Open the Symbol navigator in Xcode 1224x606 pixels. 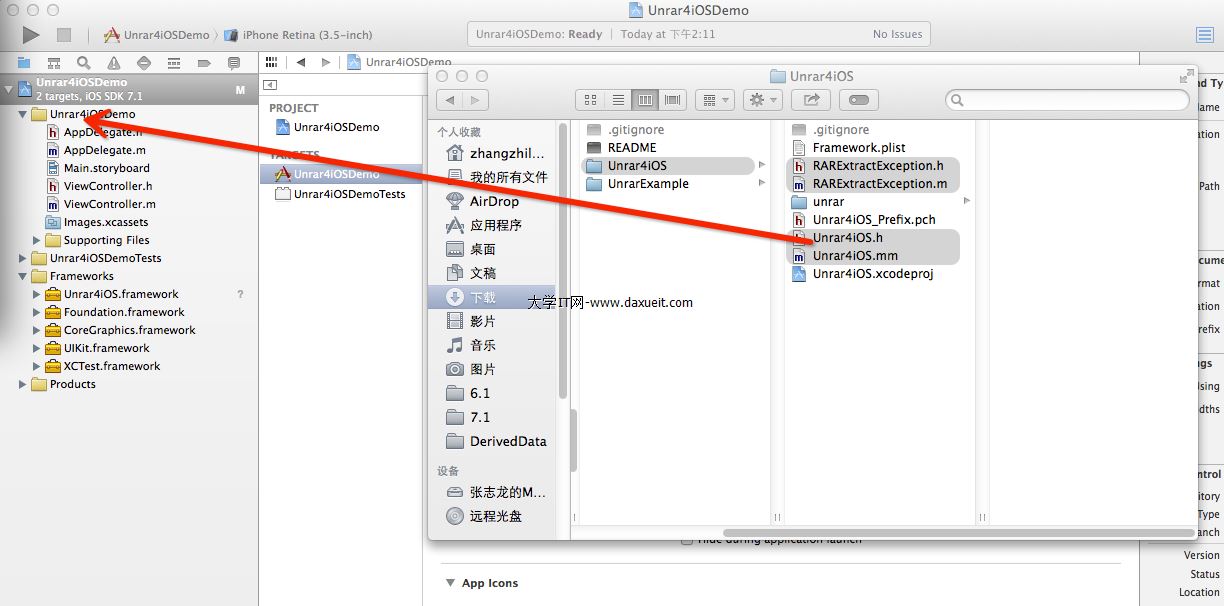click(54, 62)
